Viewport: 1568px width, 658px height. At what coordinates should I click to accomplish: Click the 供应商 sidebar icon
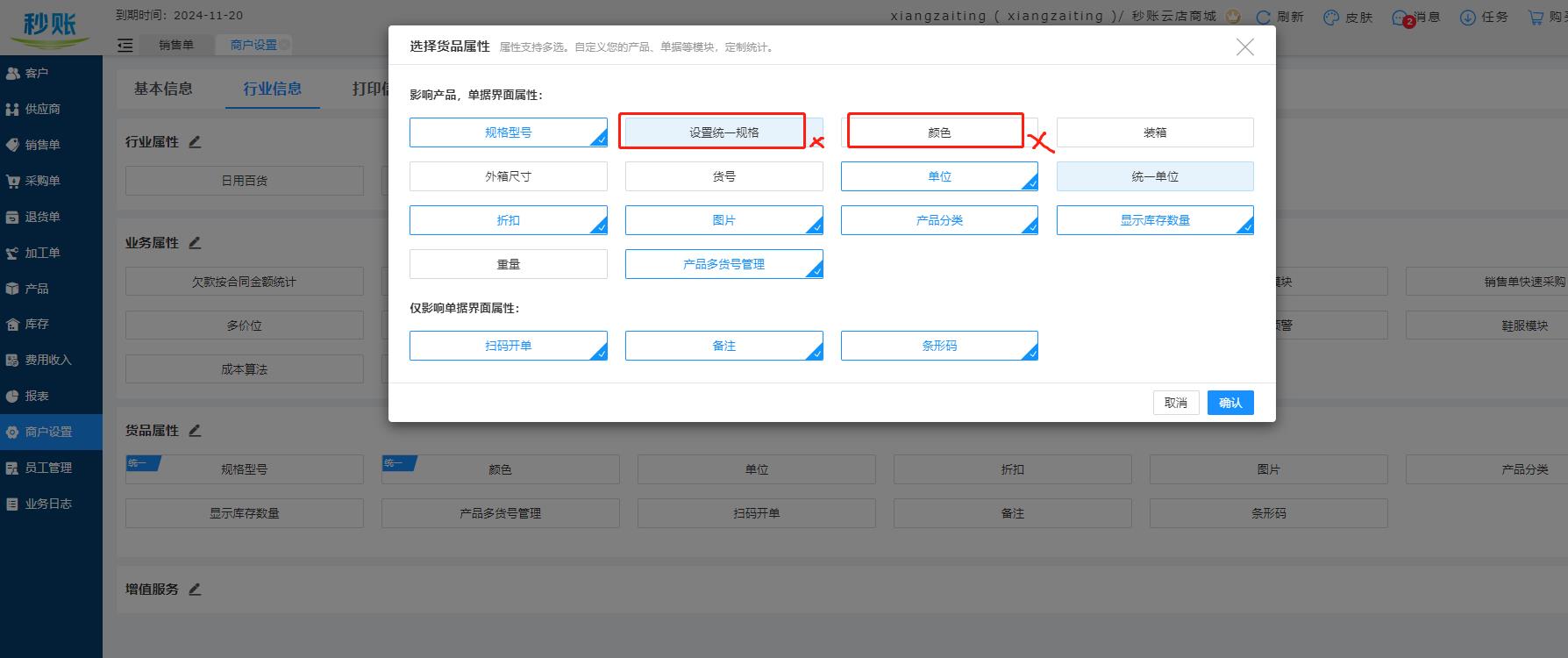tap(12, 110)
